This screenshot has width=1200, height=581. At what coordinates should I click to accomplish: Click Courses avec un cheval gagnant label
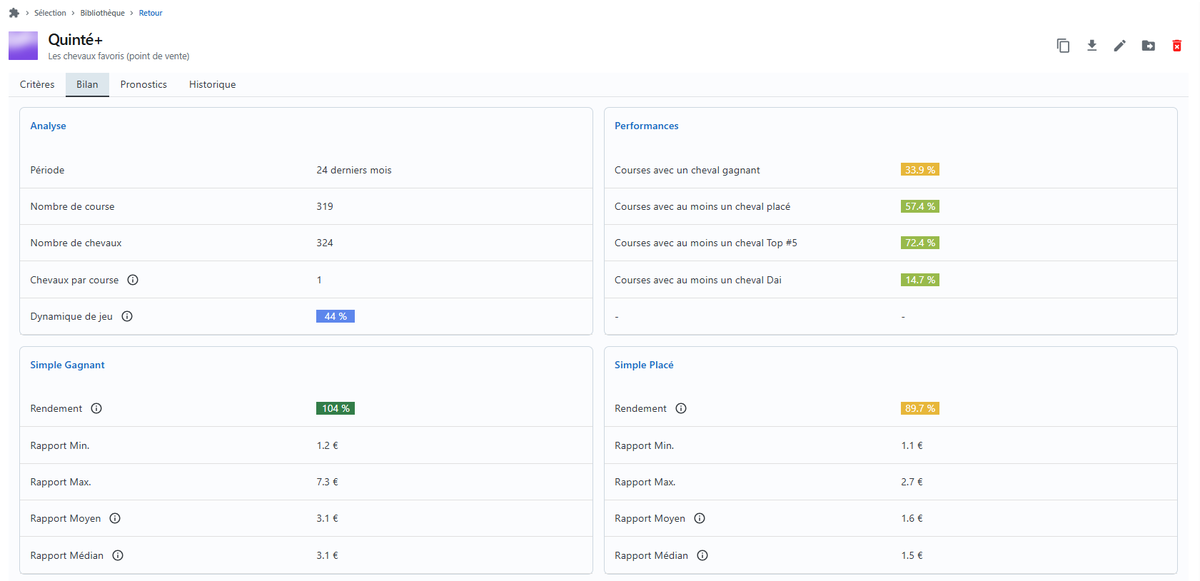[x=687, y=170]
